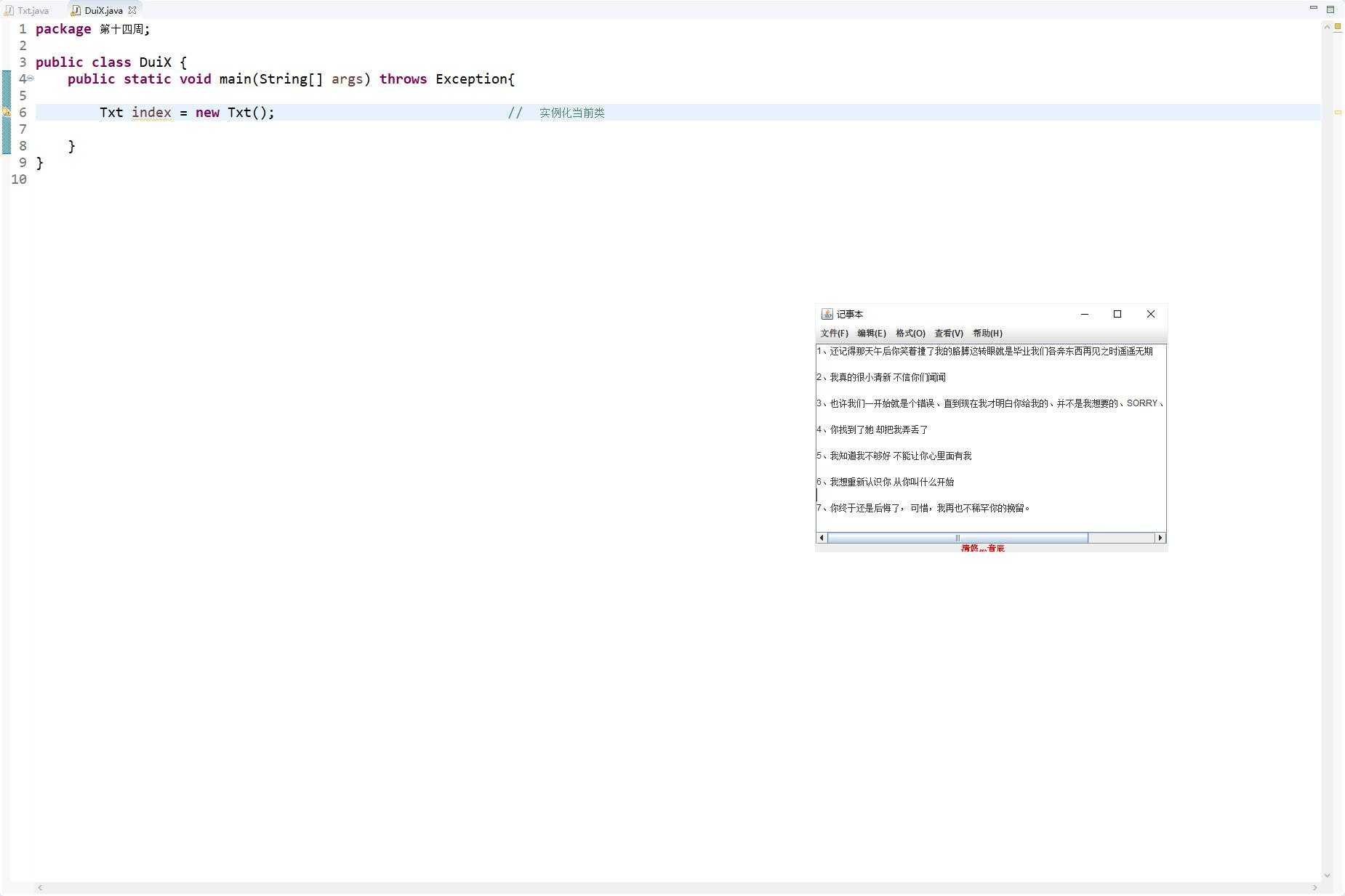Viewport: 1345px width, 896px height.
Task: Click line 1 text '还记得那天午后' in 记事本
Action: tap(860, 351)
